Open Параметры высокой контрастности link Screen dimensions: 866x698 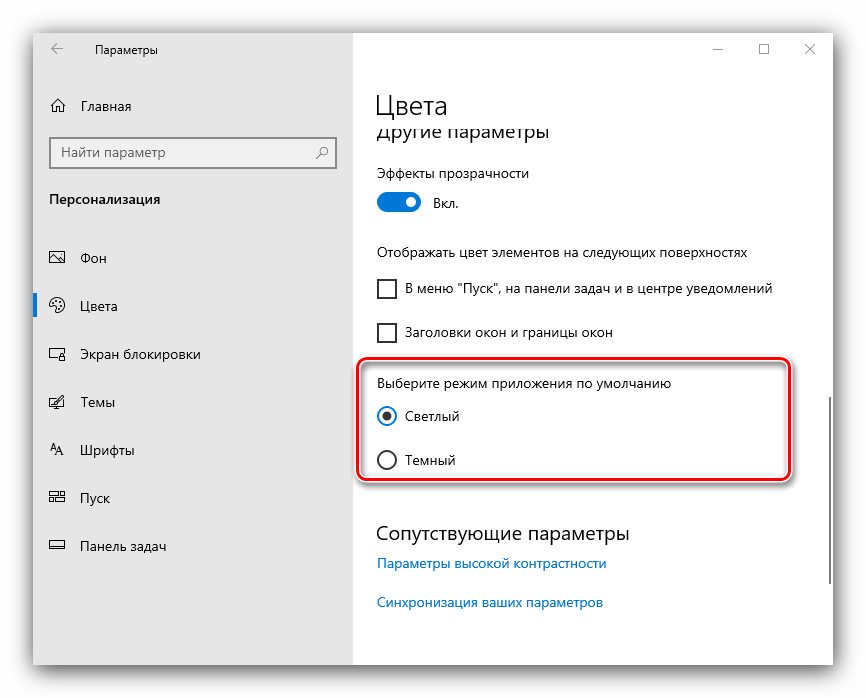click(x=491, y=563)
